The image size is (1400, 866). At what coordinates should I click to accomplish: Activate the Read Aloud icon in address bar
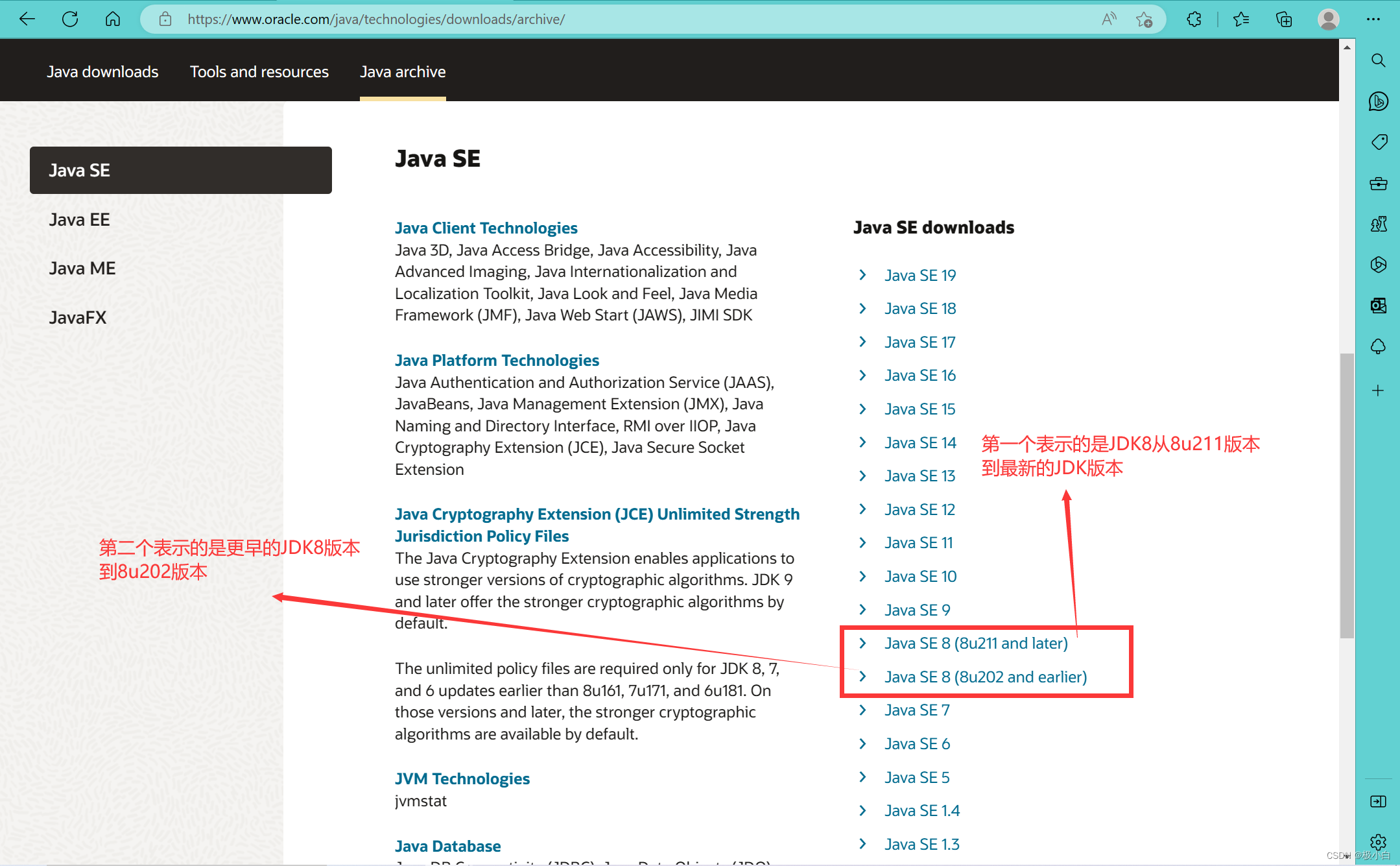click(x=1109, y=19)
